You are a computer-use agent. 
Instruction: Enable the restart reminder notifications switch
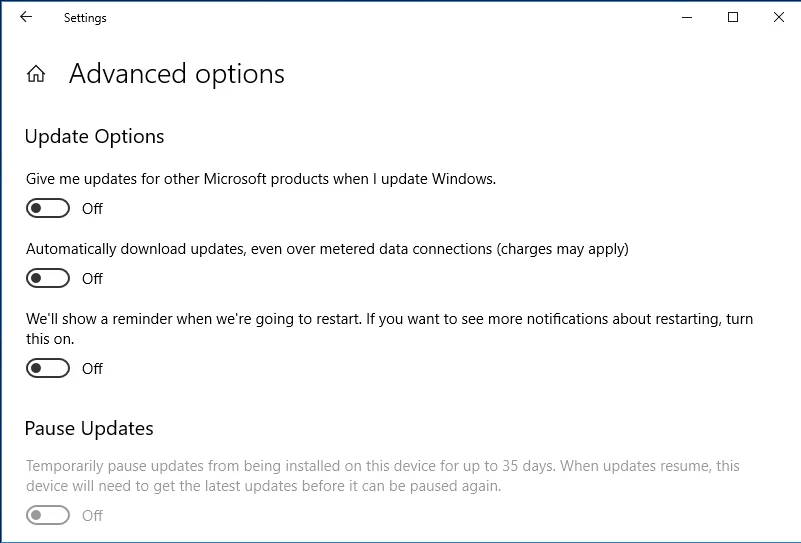(x=49, y=368)
